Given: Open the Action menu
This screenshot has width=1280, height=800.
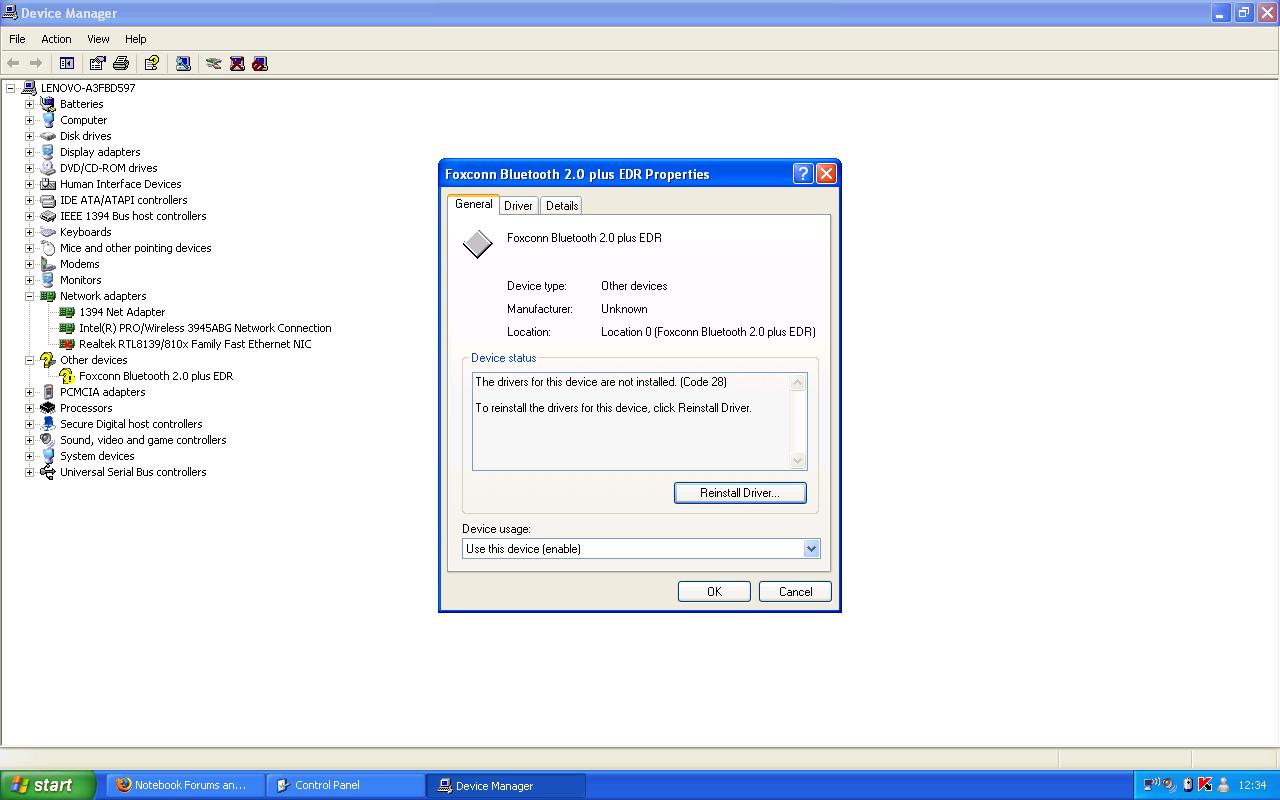Looking at the screenshot, I should (x=56, y=39).
